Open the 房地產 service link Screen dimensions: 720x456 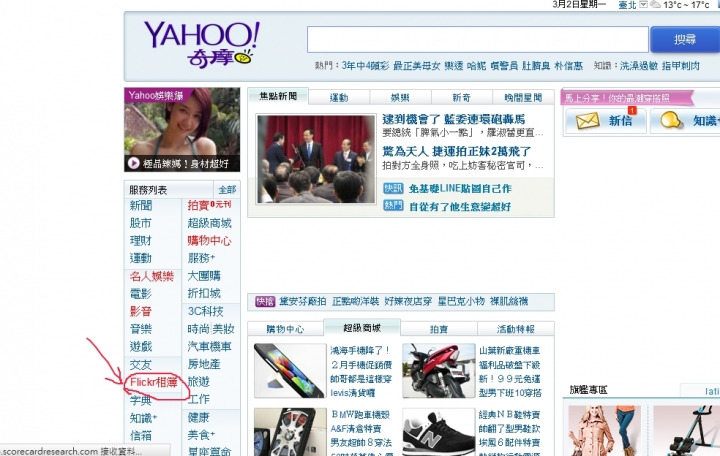click(204, 364)
